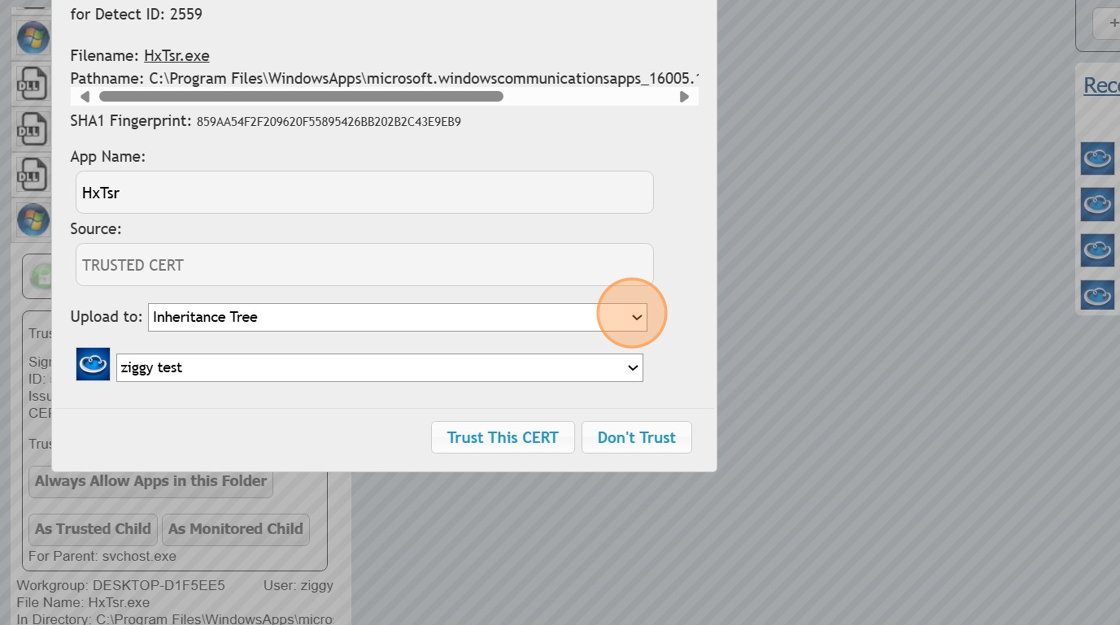Open the first cloud icon in right panel
Screen dimensions: 1120x625
[x=1097, y=158]
